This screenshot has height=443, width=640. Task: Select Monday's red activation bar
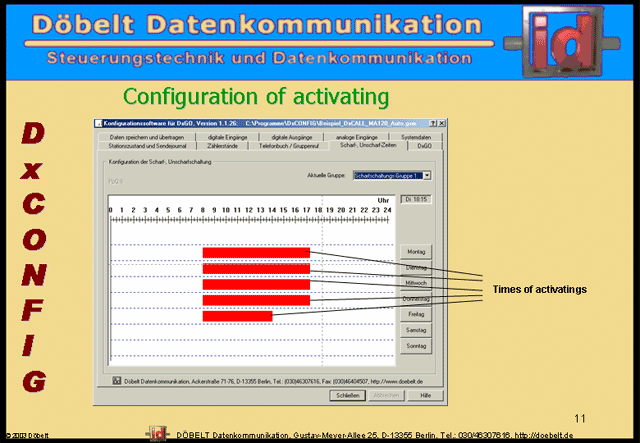coord(256,253)
